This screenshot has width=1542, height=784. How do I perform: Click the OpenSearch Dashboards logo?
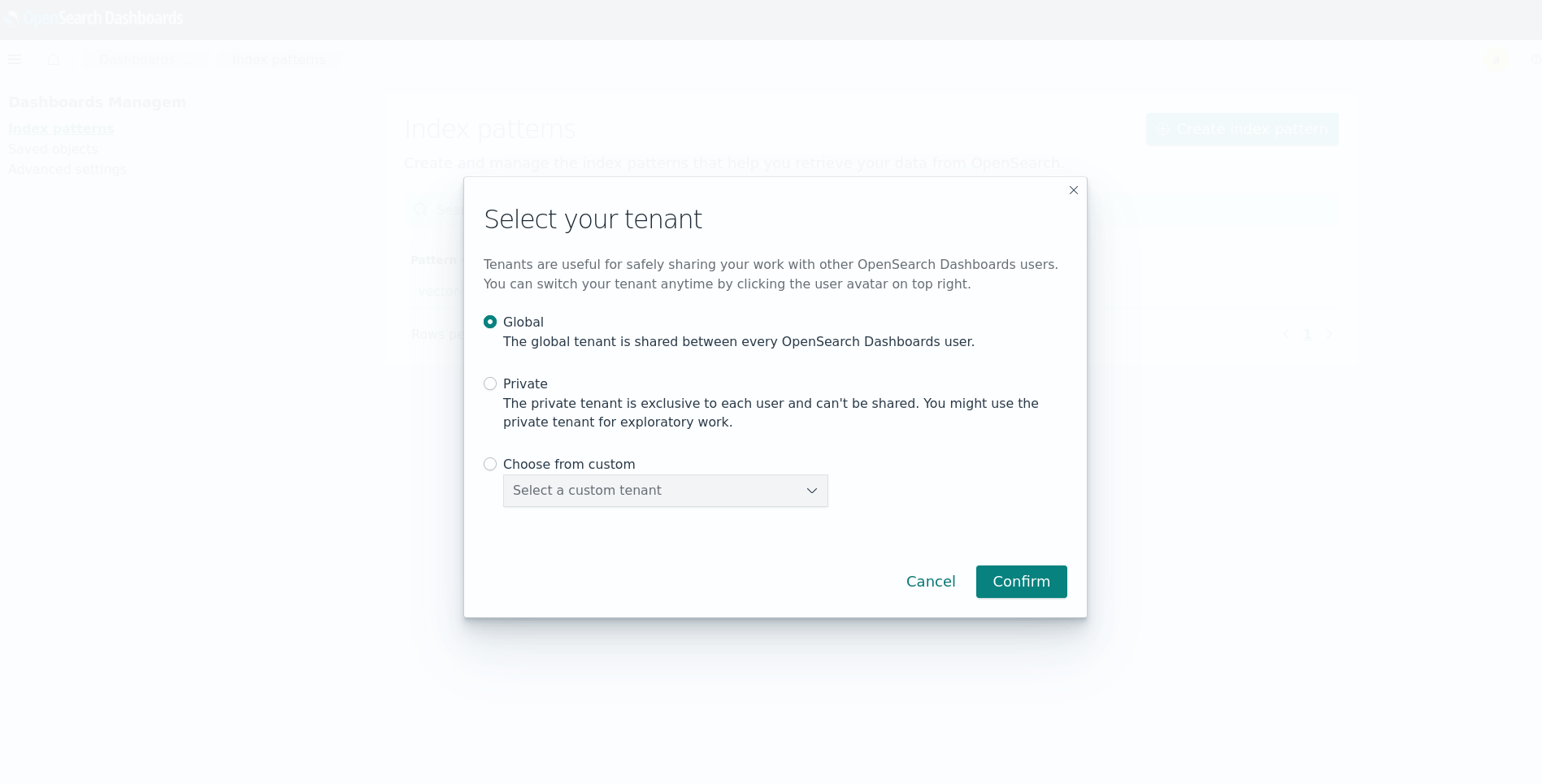[93, 18]
